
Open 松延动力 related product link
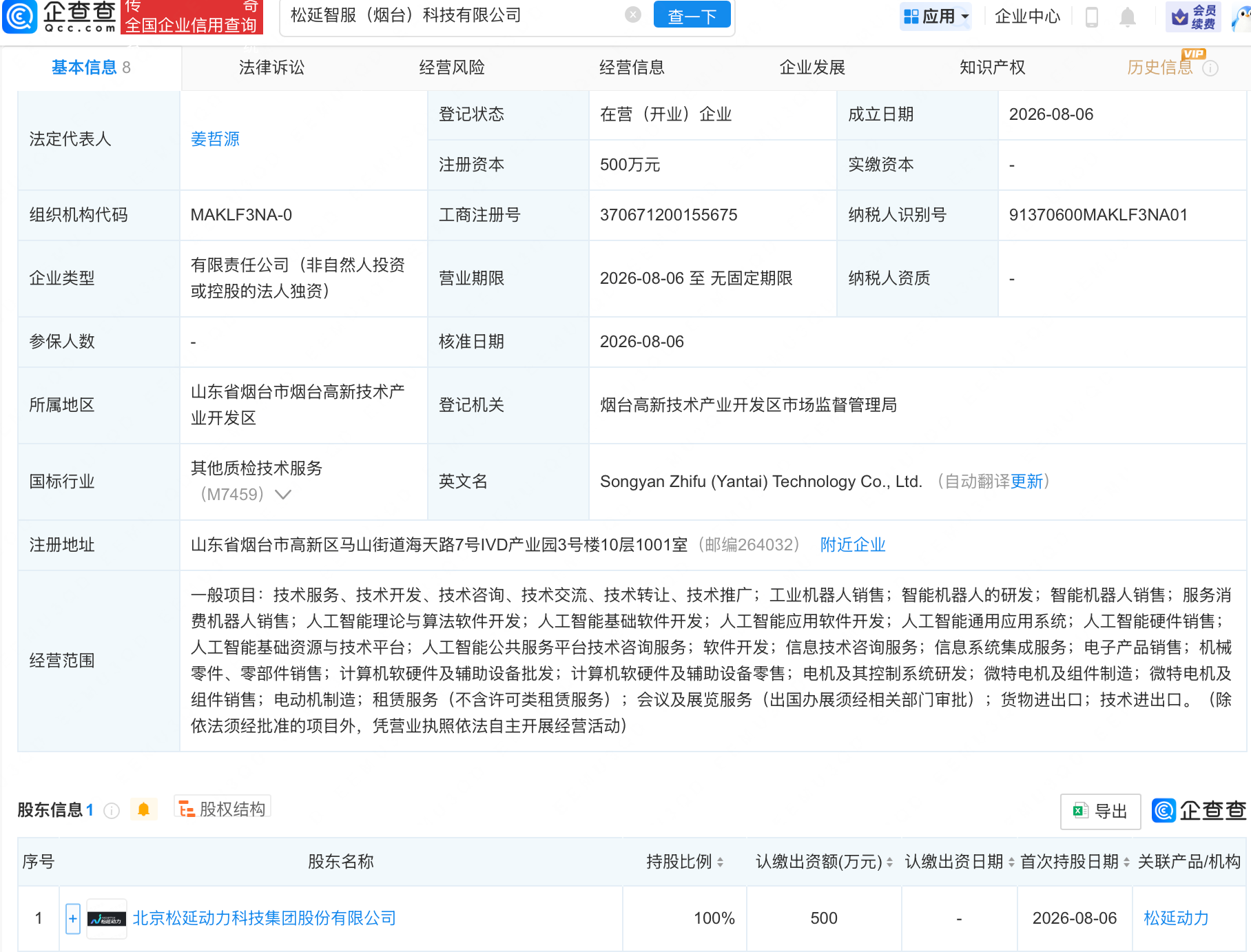(x=1176, y=918)
